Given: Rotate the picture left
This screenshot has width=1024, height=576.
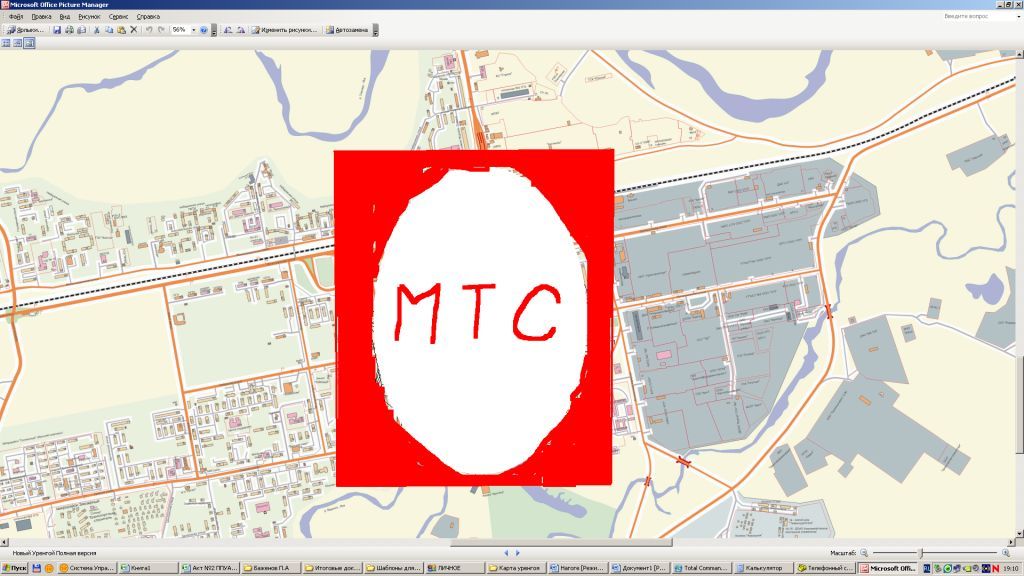Looking at the screenshot, I should pos(228,30).
